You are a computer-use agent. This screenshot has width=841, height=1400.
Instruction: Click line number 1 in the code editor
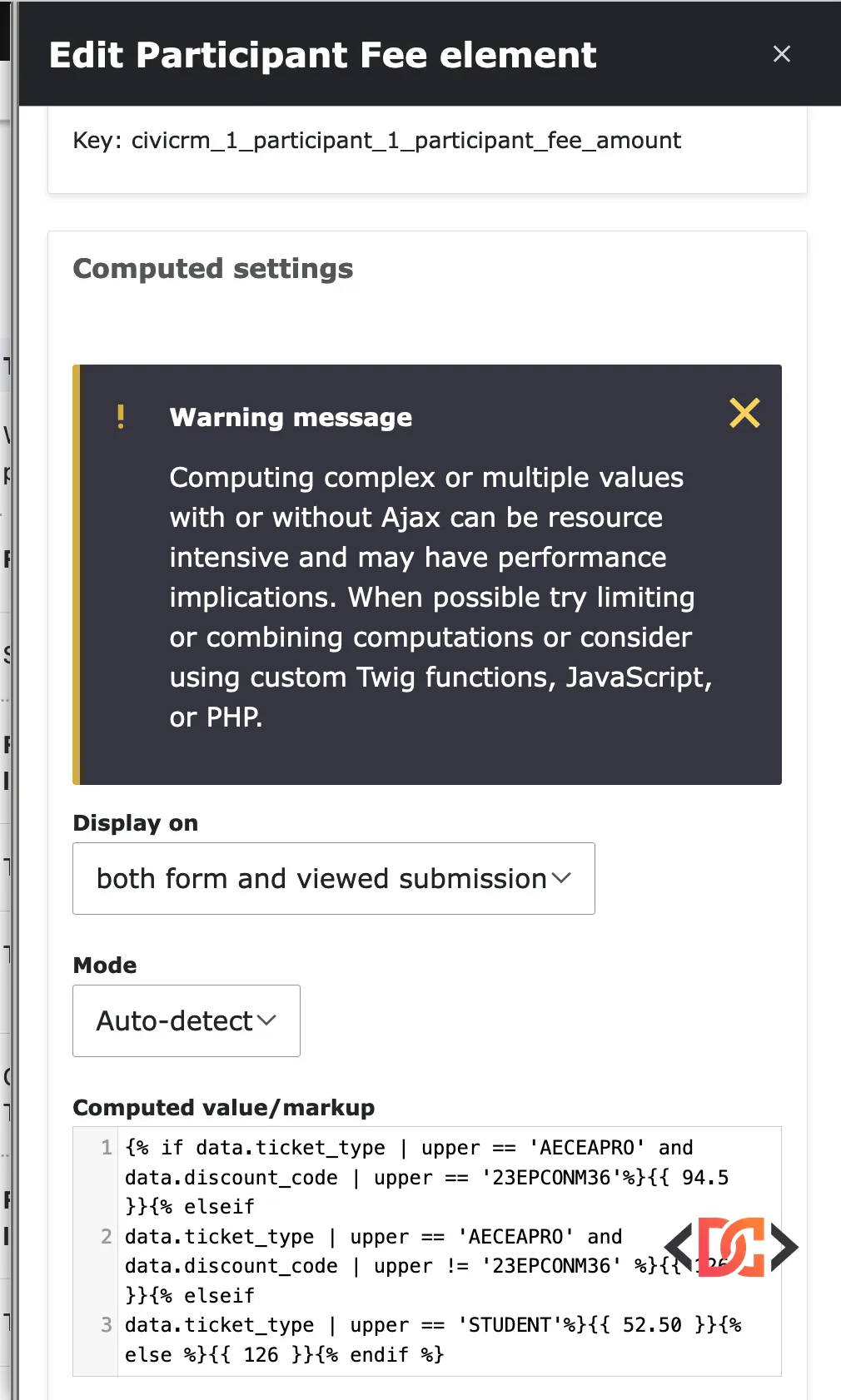point(106,1147)
